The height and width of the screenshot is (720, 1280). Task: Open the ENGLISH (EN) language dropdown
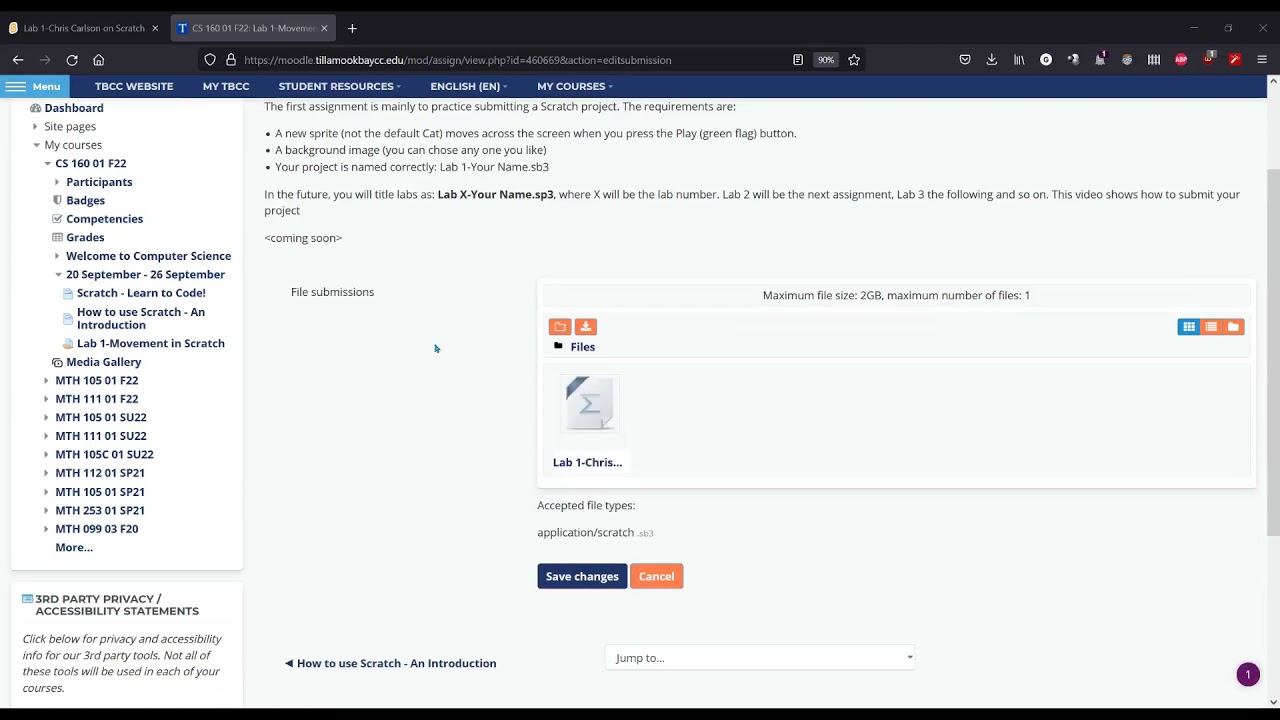468,86
